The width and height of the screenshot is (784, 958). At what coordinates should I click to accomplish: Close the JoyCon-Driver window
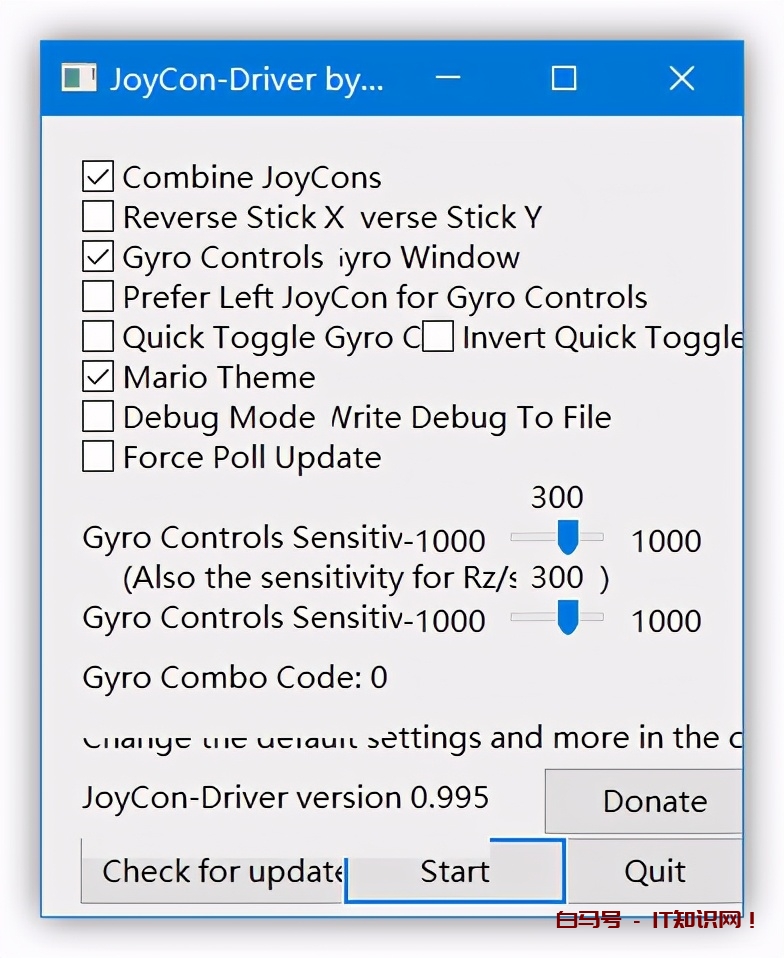tap(682, 78)
